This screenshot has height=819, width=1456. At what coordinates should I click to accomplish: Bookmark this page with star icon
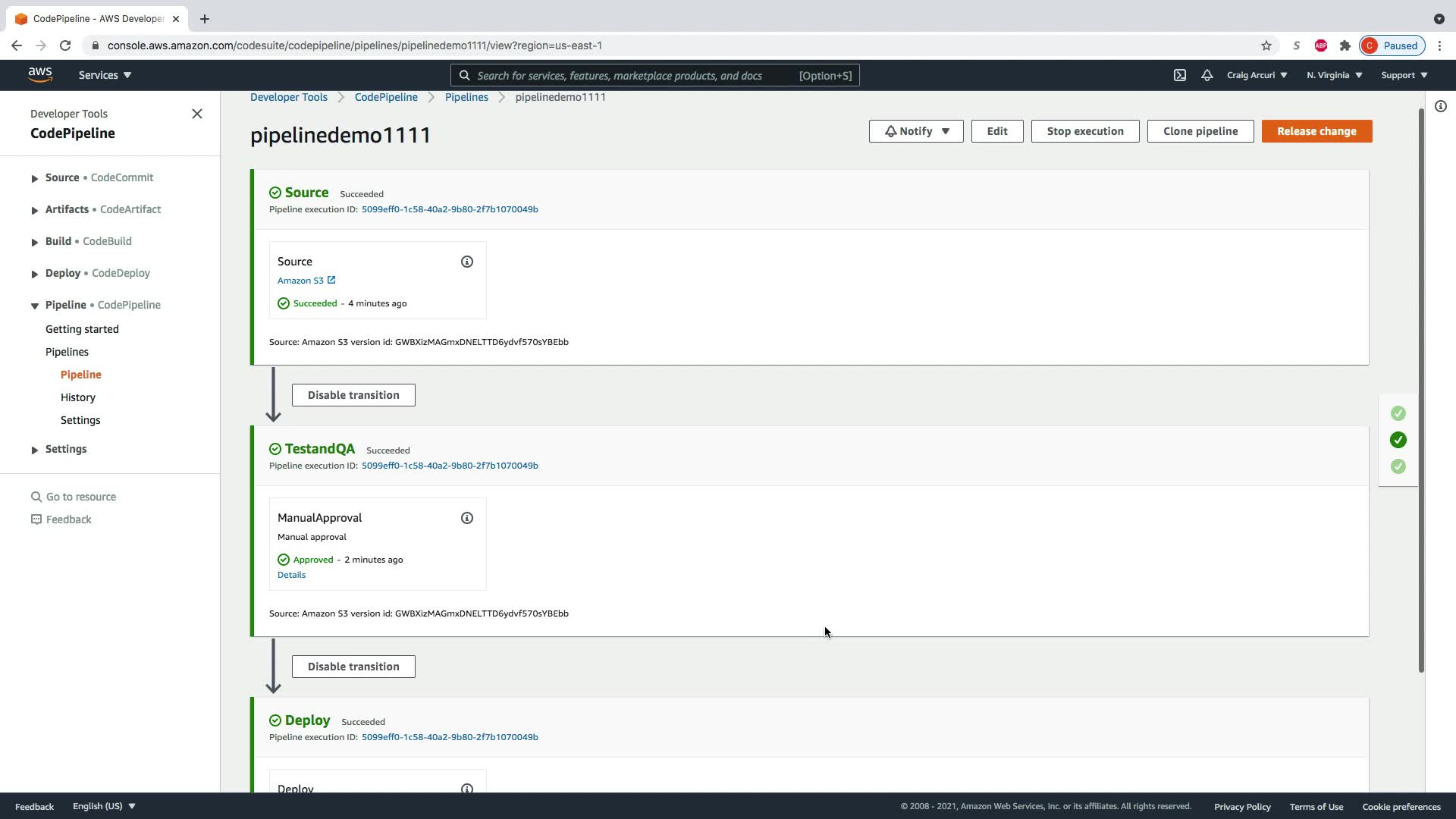(1266, 45)
